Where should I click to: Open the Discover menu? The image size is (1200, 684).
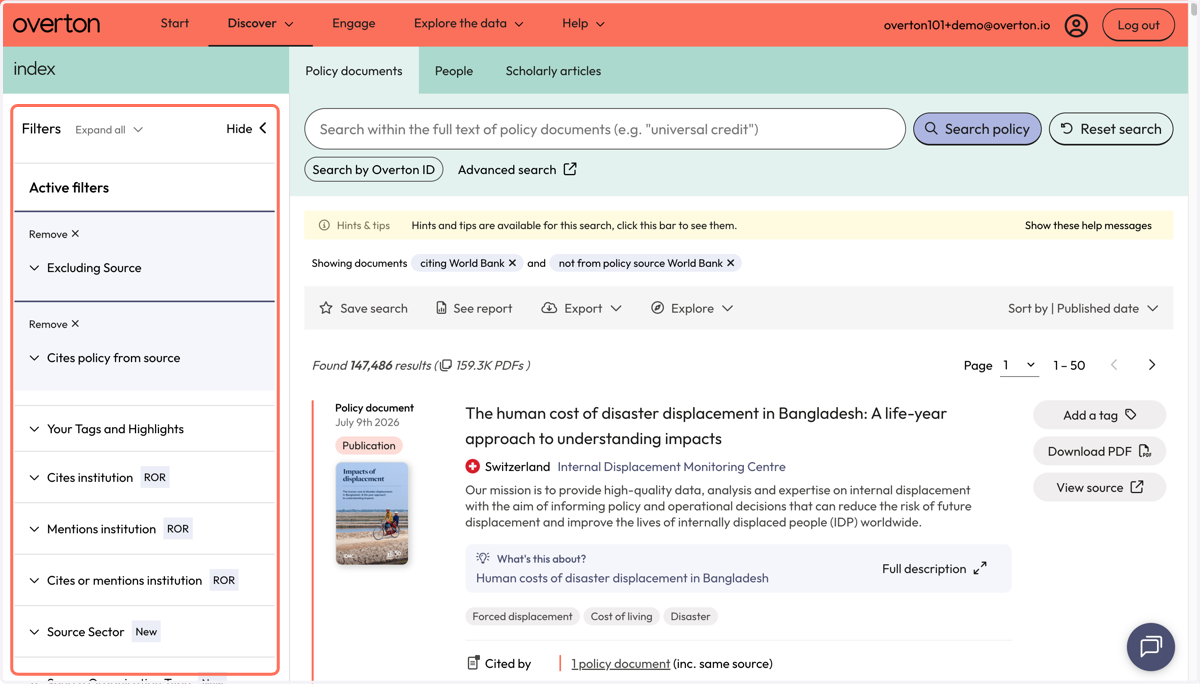[x=260, y=24]
